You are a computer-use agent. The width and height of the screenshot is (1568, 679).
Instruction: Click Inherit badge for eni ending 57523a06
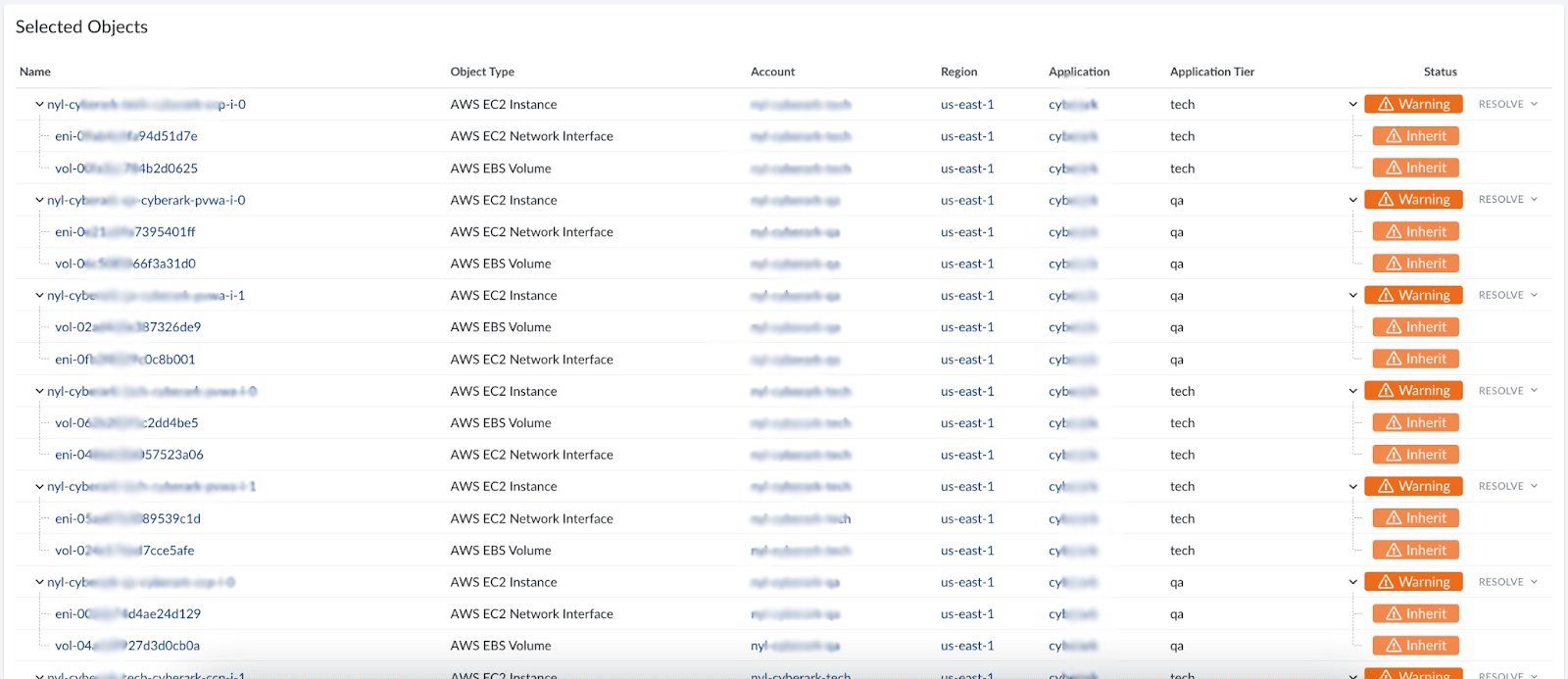point(1416,455)
